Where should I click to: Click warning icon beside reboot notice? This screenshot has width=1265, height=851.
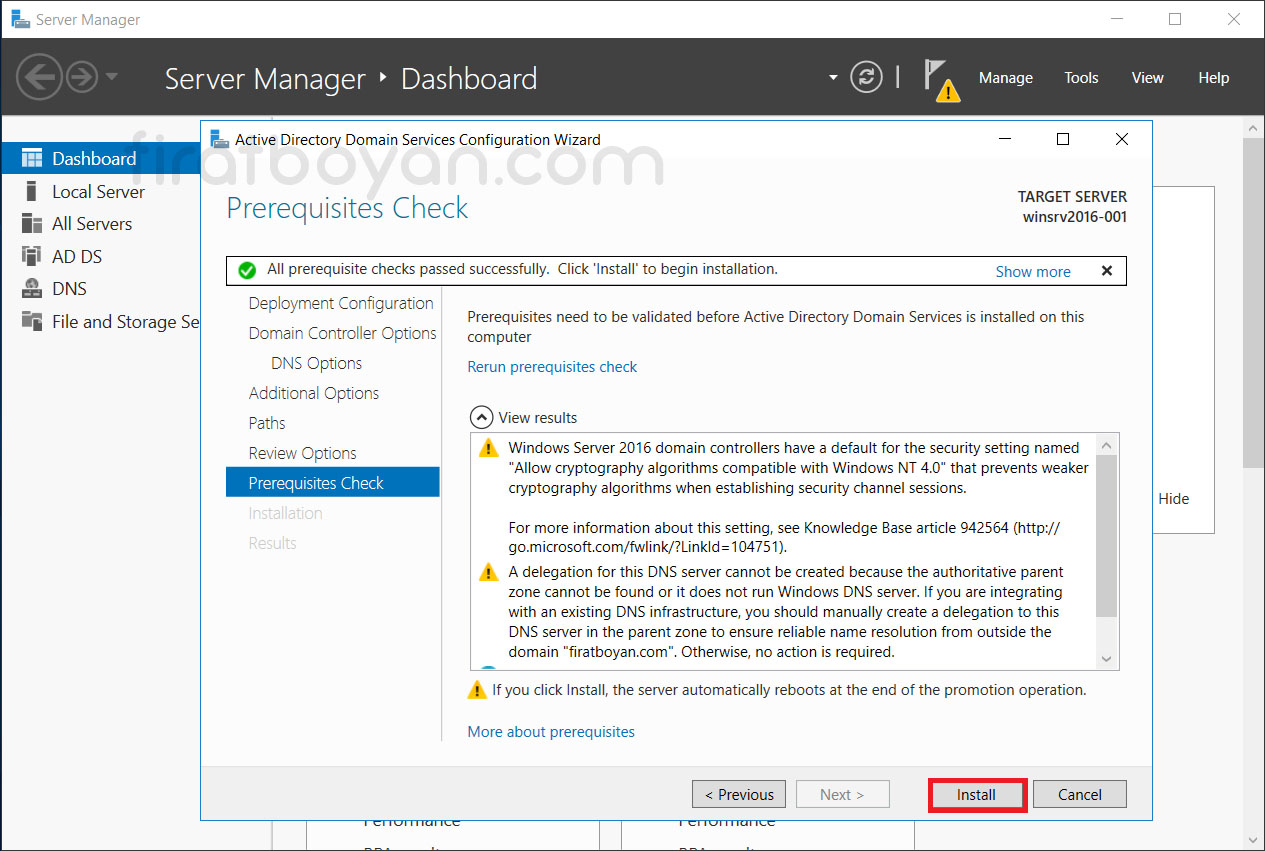point(477,689)
